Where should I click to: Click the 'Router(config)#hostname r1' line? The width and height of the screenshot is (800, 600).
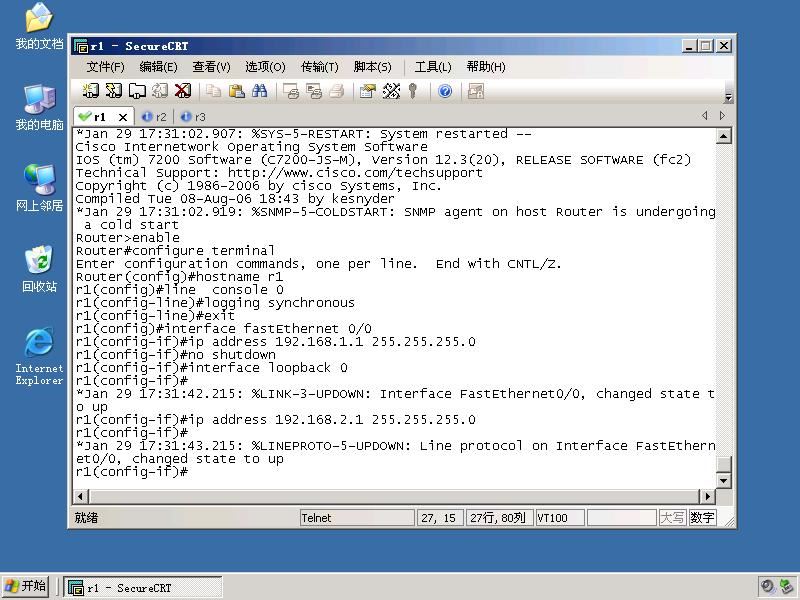click(x=179, y=277)
